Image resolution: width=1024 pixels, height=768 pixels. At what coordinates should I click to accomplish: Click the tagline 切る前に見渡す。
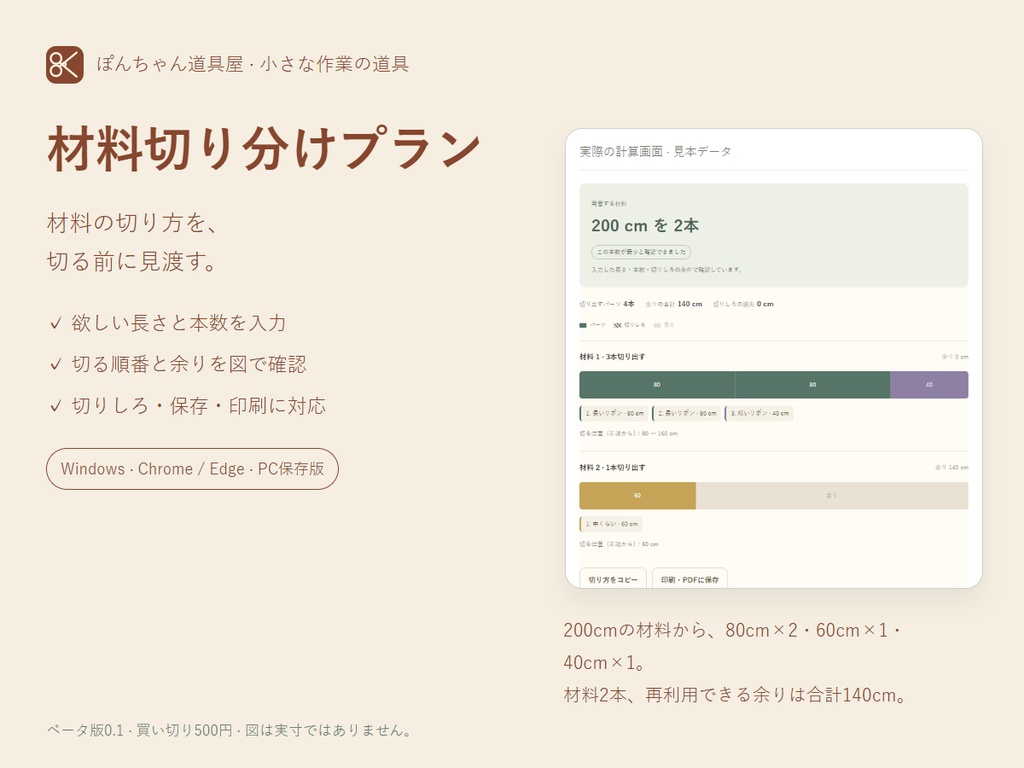click(132, 262)
